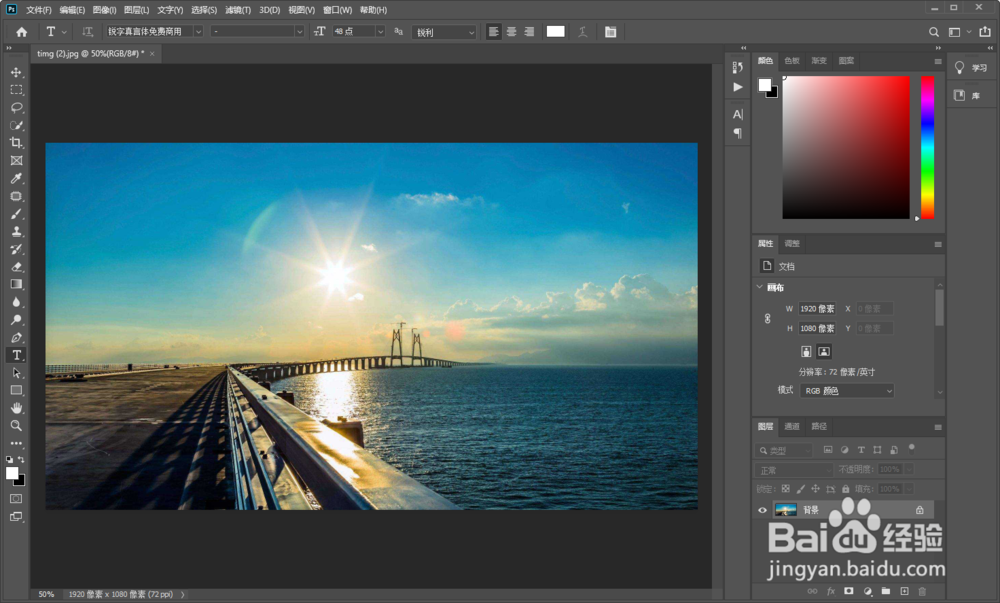Toggle link between canvas width and height
Image resolution: width=1000 pixels, height=603 pixels.
point(768,318)
